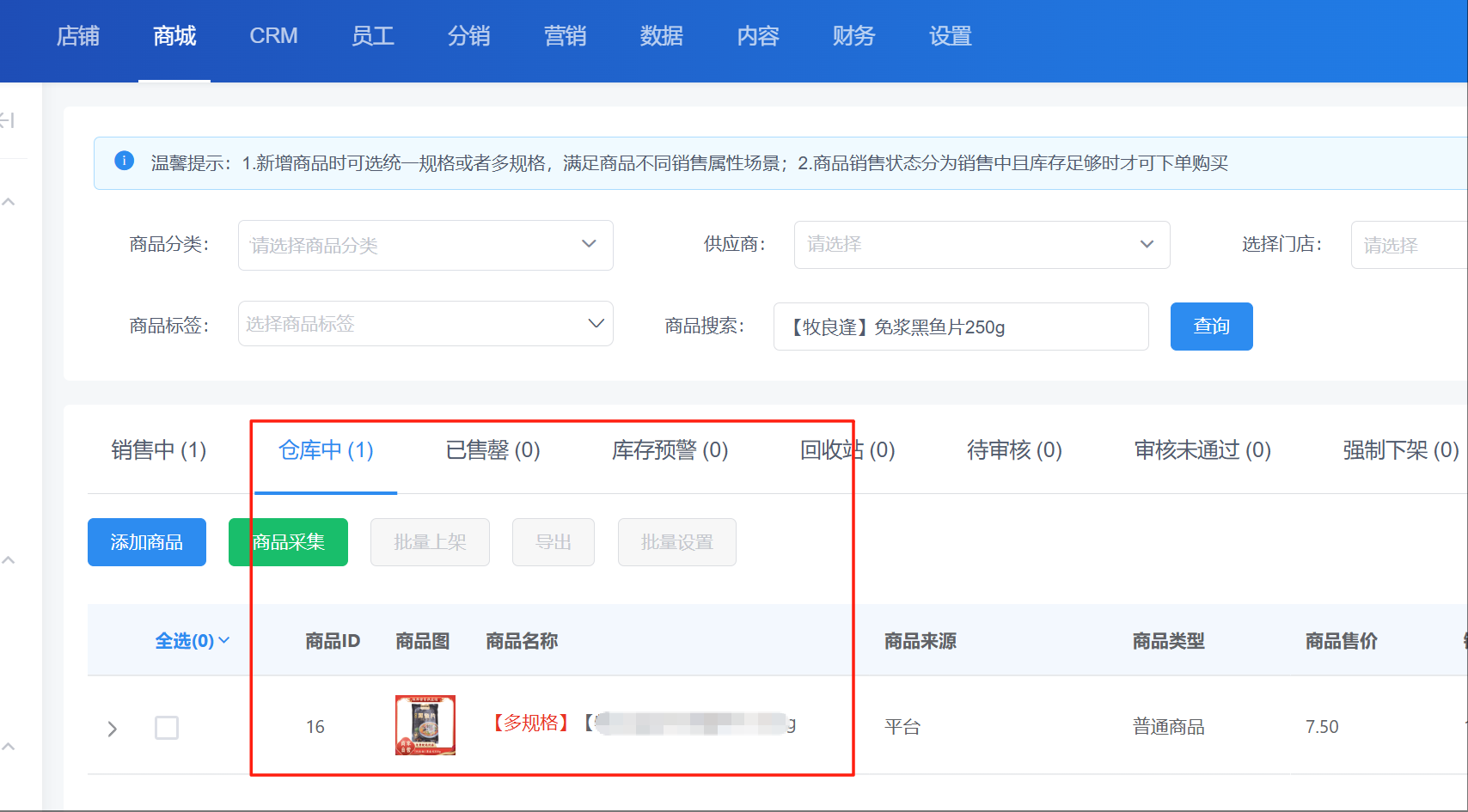
Task: Click the 平台 source cell
Action: click(902, 727)
